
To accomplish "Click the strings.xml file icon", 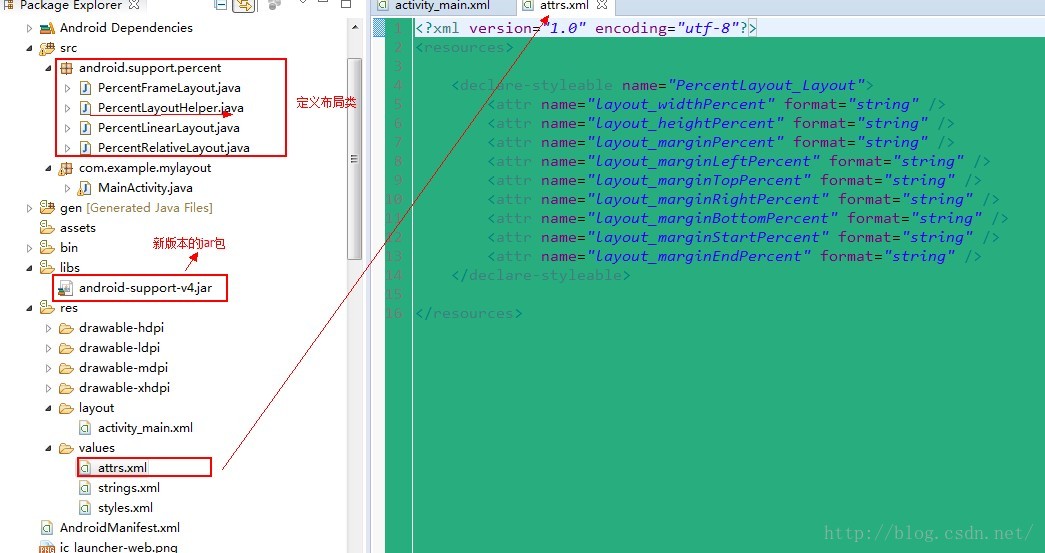I will tap(85, 488).
